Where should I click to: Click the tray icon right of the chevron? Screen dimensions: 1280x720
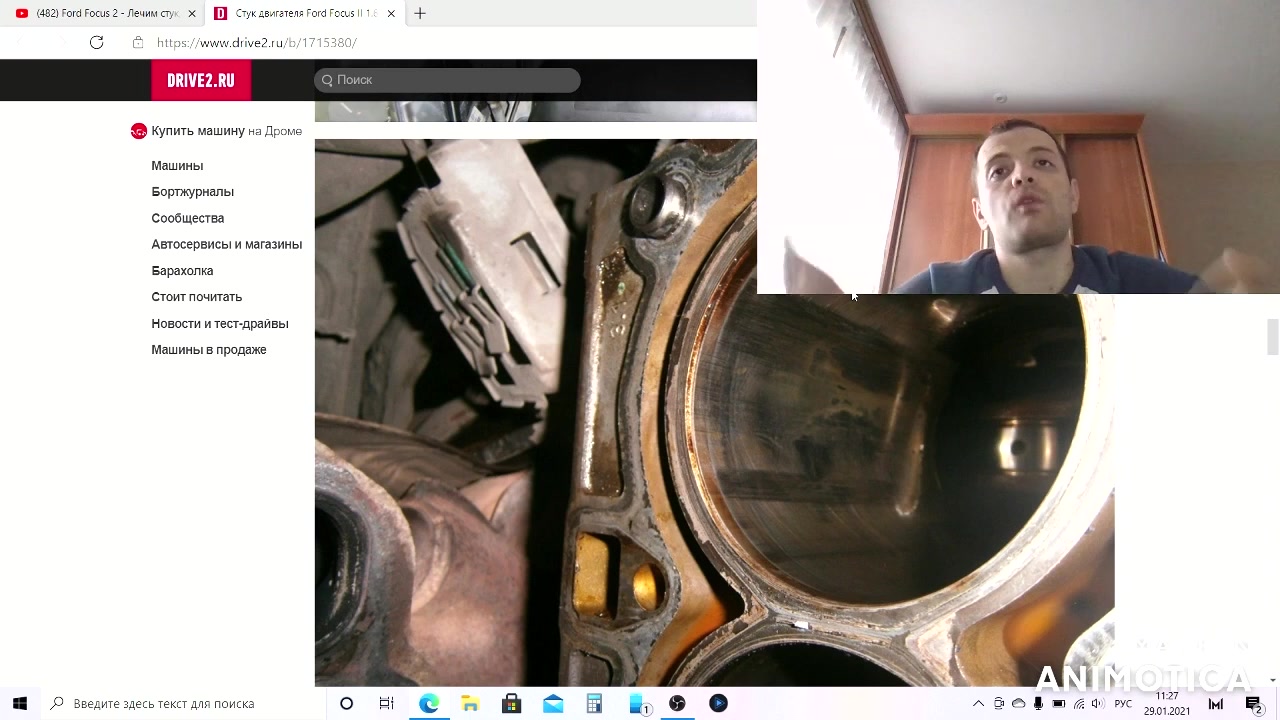coord(998,704)
